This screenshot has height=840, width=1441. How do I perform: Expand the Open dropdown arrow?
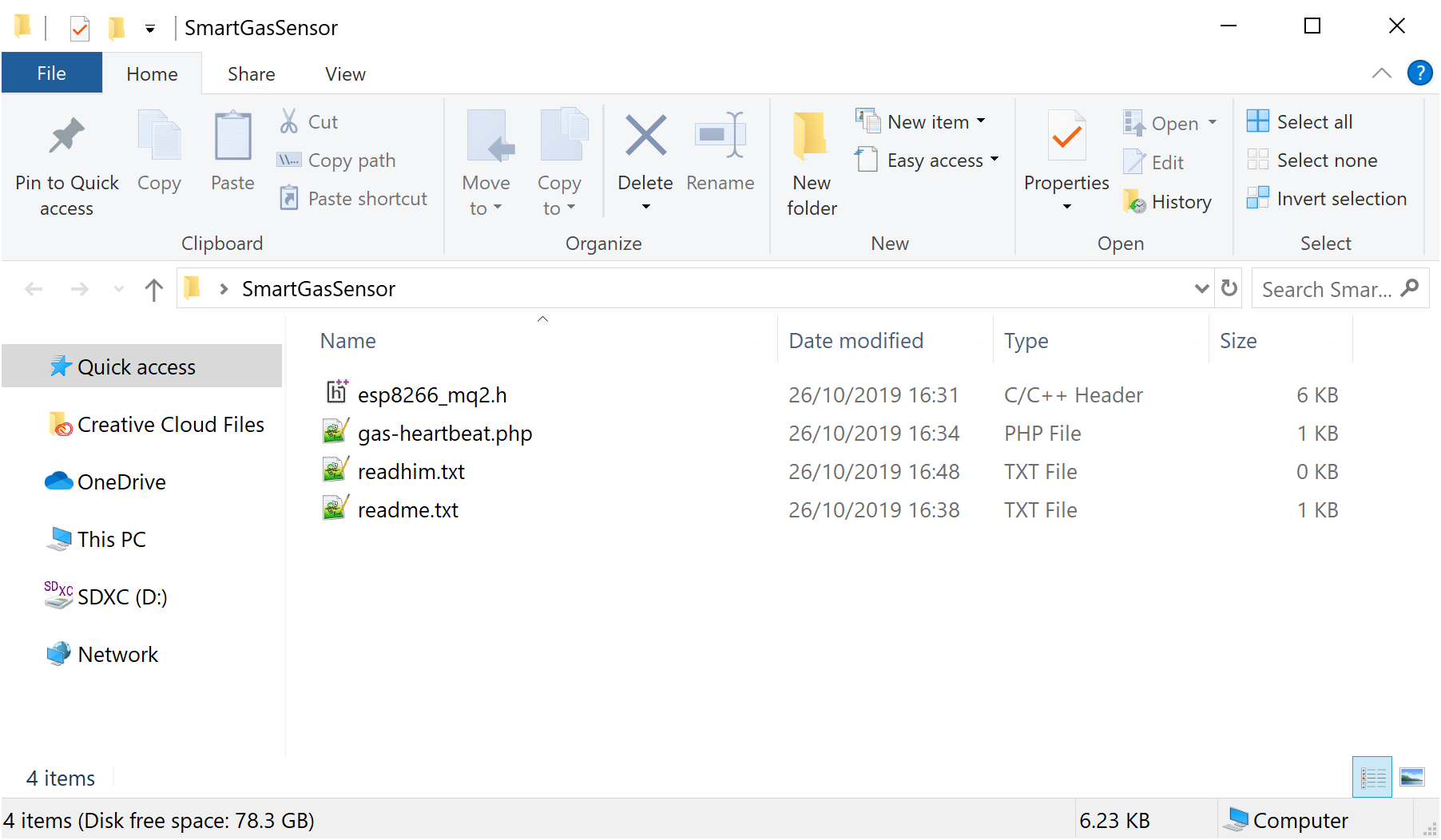point(1213,122)
